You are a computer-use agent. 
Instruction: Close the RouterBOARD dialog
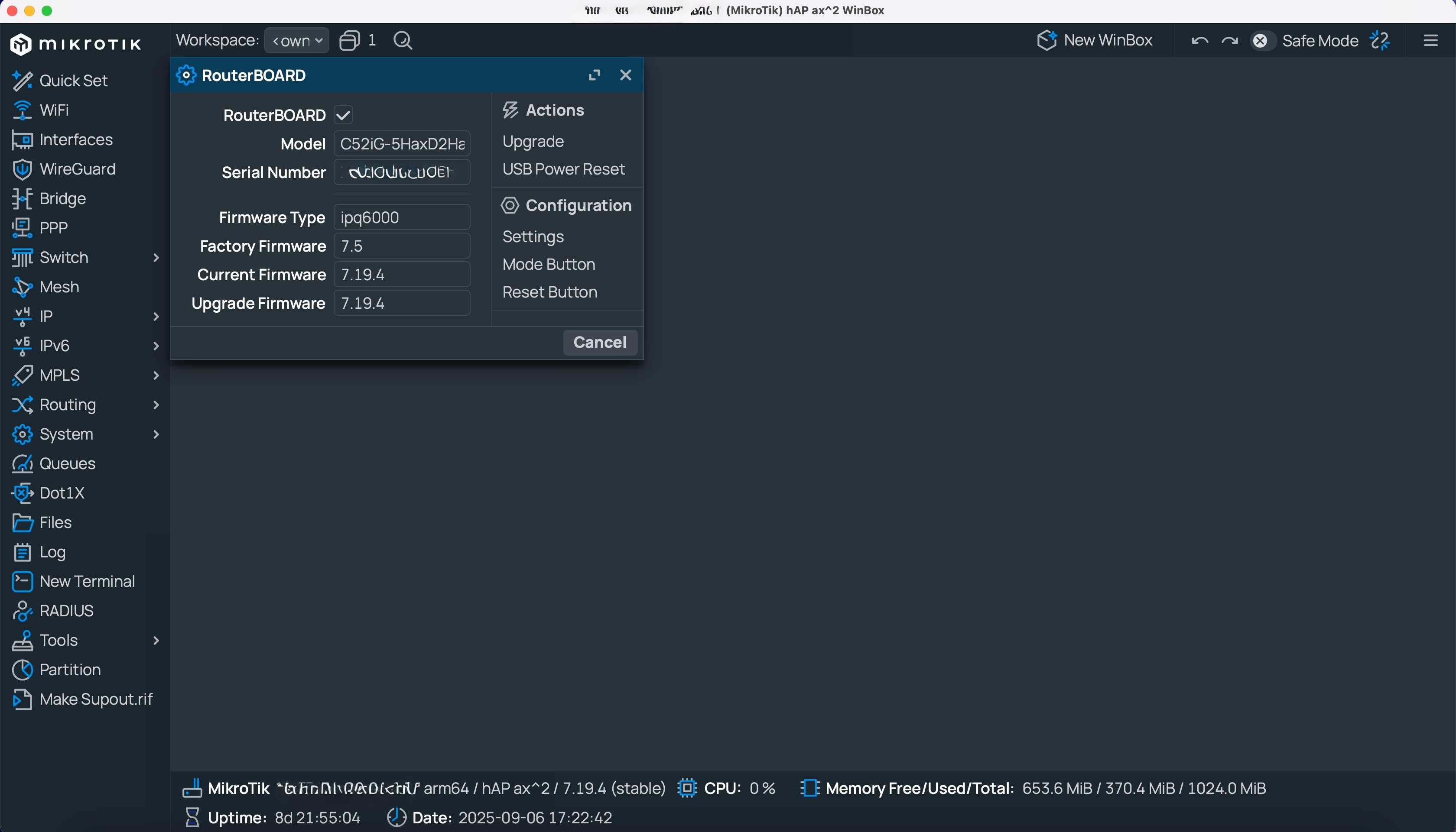tap(626, 75)
